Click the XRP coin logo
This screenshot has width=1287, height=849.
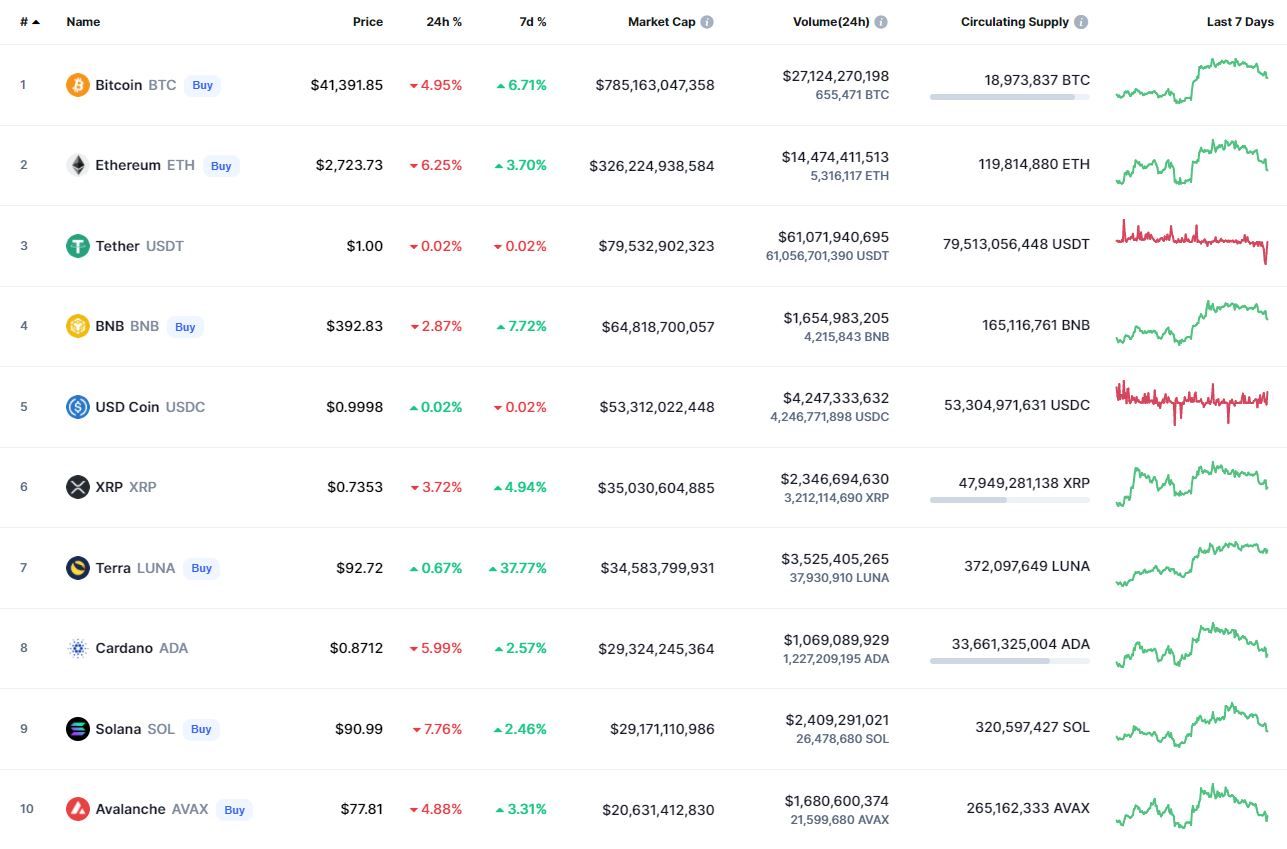pos(78,487)
